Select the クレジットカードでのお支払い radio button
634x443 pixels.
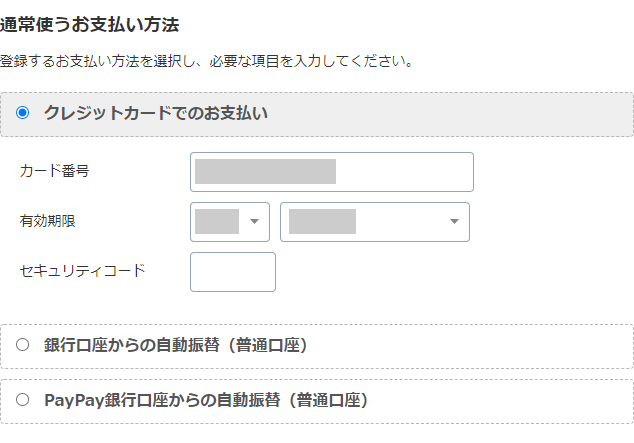[x=23, y=114]
